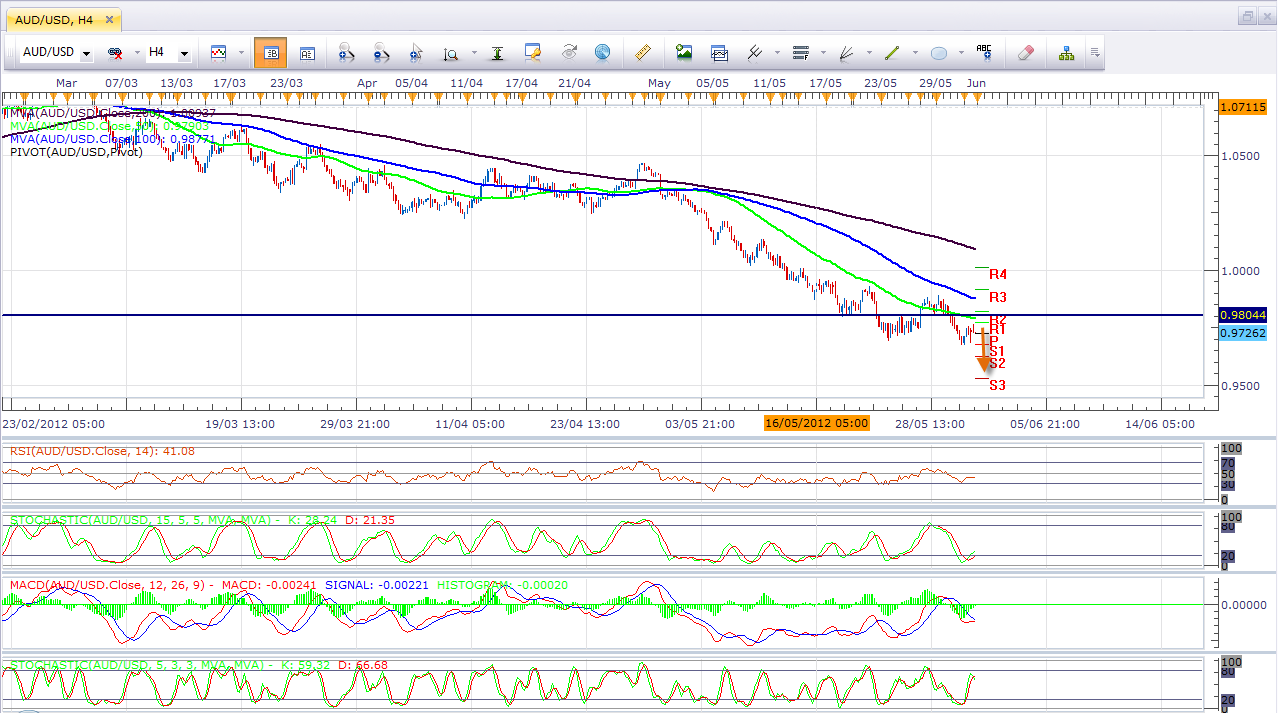Click the vertical scale zoom icon
Viewport: 1278px width, 713px height.
click(x=451, y=53)
